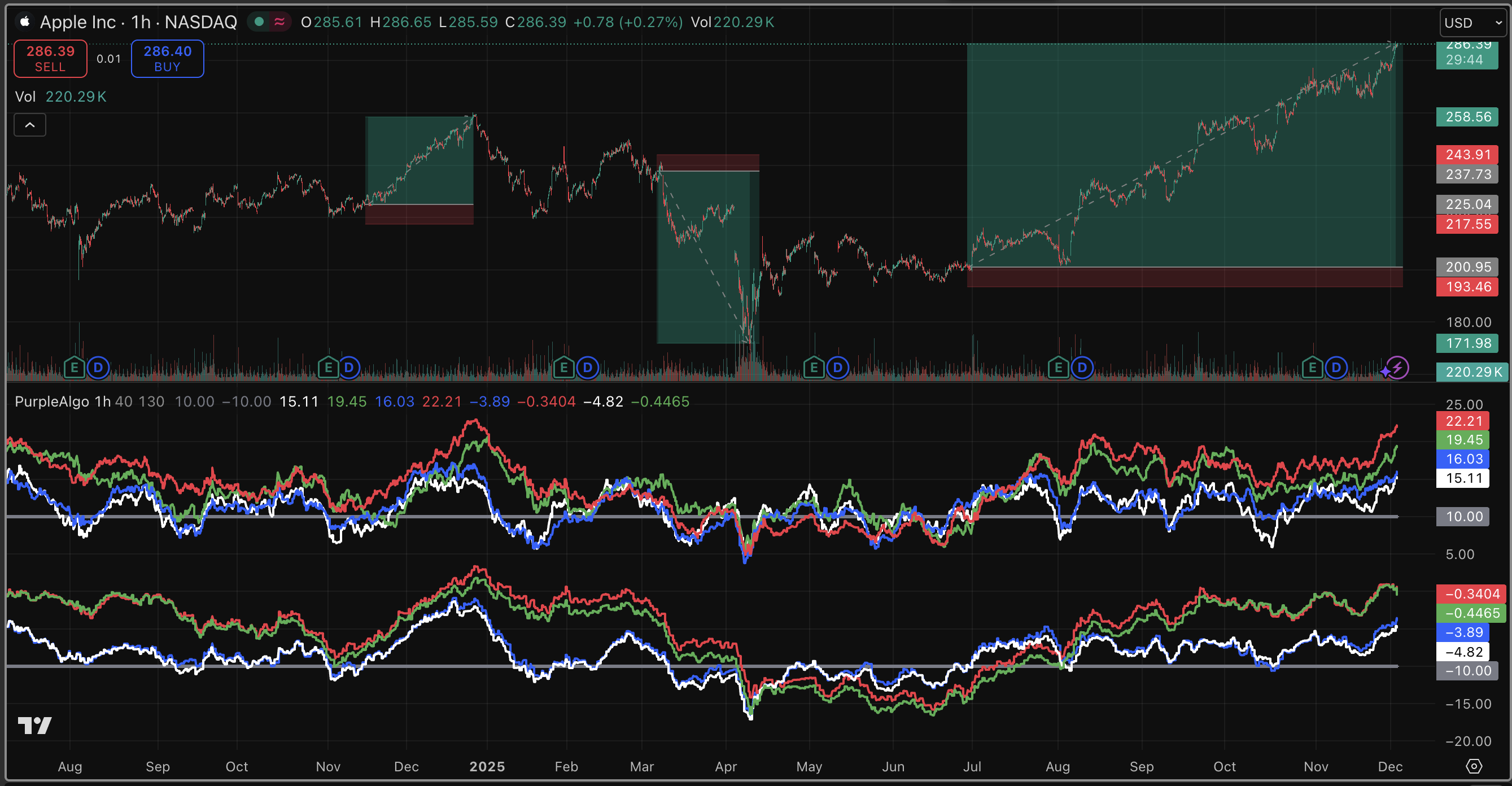This screenshot has width=1512, height=786.
Task: Click the pink approximate-data mode icon
Action: click(x=279, y=21)
